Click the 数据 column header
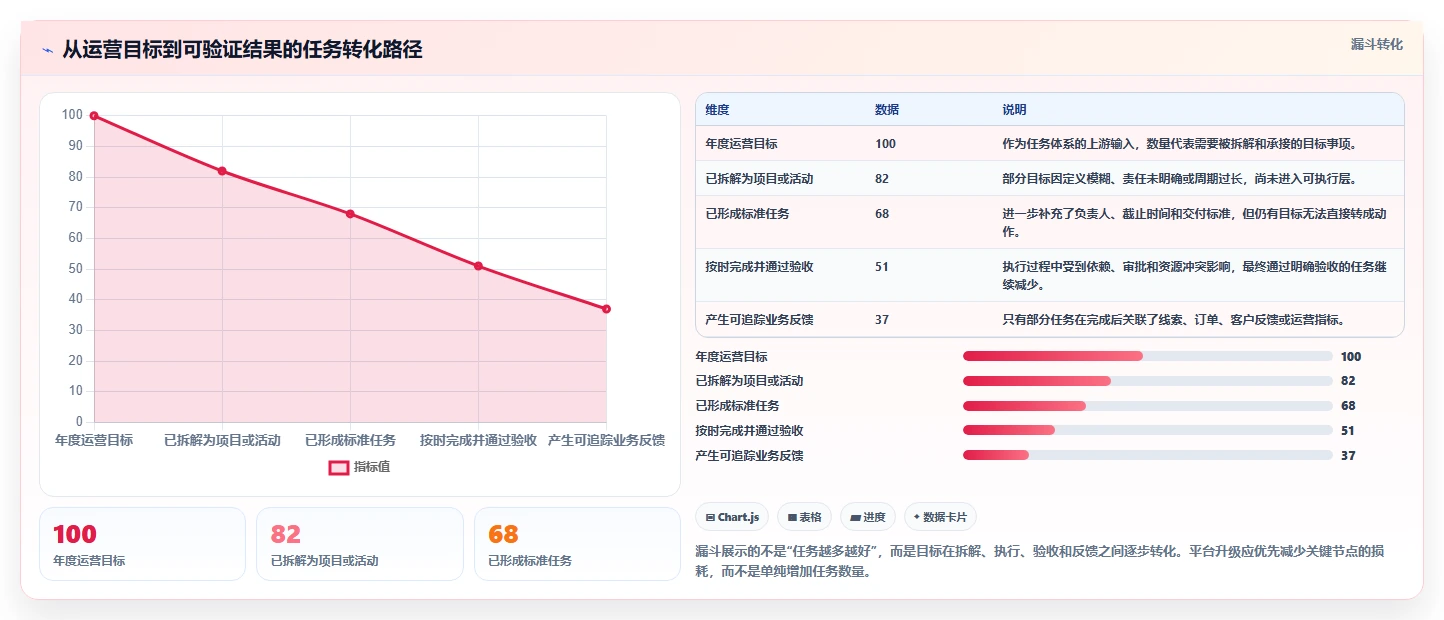 click(x=887, y=110)
